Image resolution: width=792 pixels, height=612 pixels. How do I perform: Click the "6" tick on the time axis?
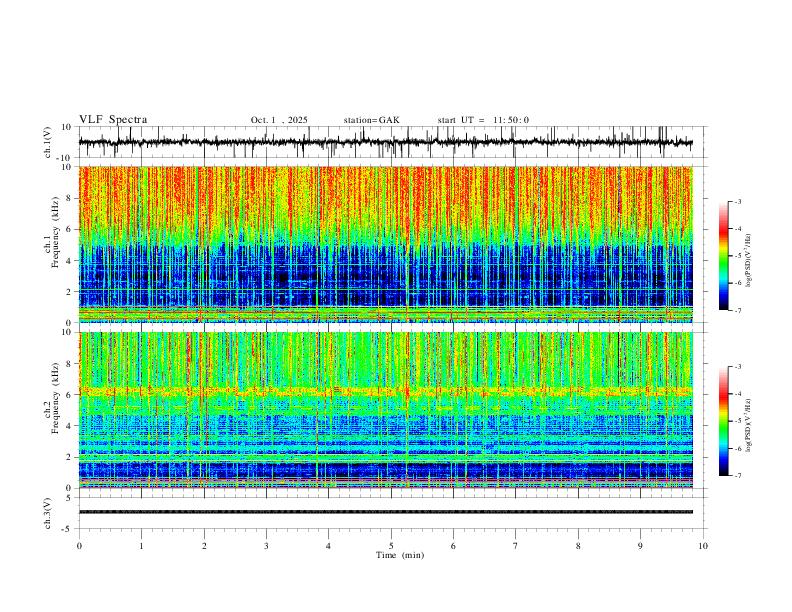pos(453,546)
